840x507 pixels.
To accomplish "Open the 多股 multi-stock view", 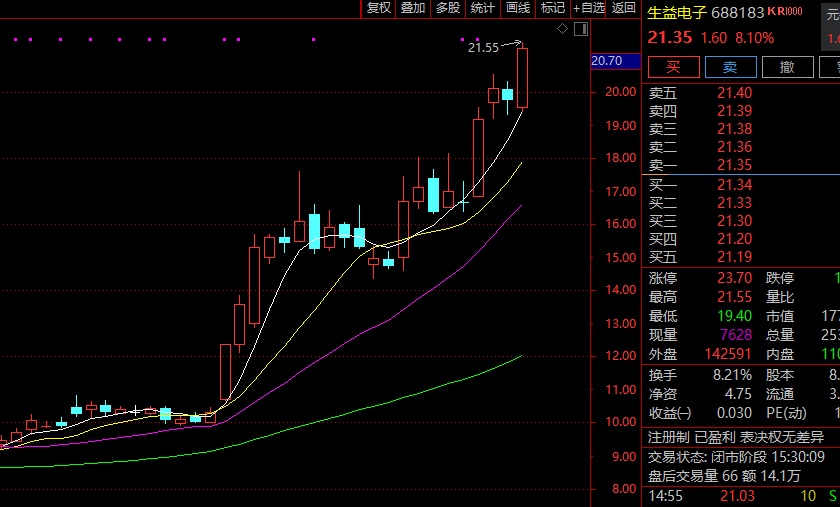I will click(448, 8).
